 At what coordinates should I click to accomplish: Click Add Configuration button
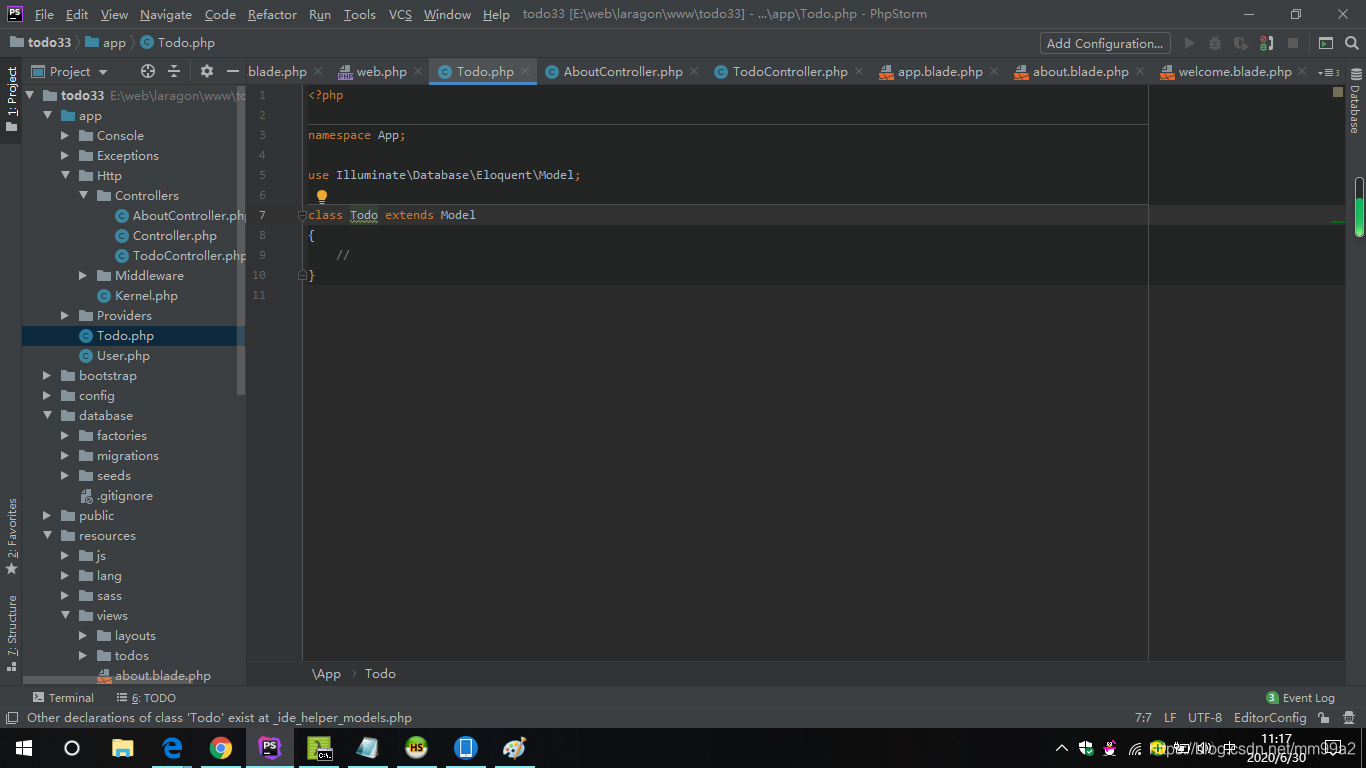pos(1105,43)
